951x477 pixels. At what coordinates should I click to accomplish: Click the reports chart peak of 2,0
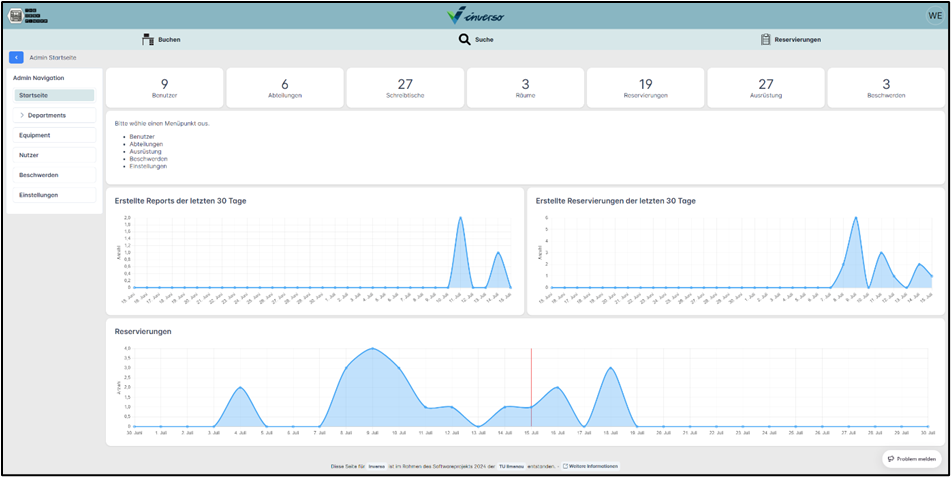coord(460,217)
